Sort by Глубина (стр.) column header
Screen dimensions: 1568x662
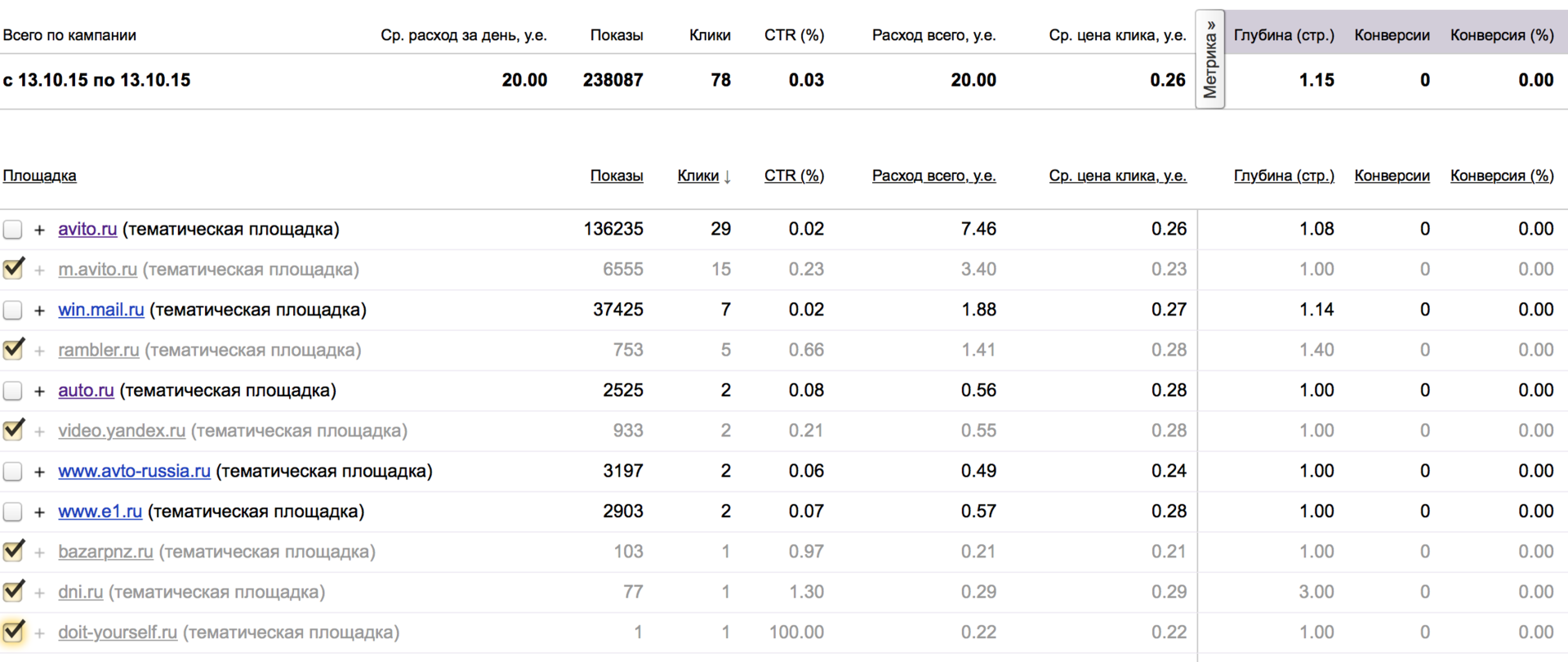pyautogui.click(x=1283, y=176)
